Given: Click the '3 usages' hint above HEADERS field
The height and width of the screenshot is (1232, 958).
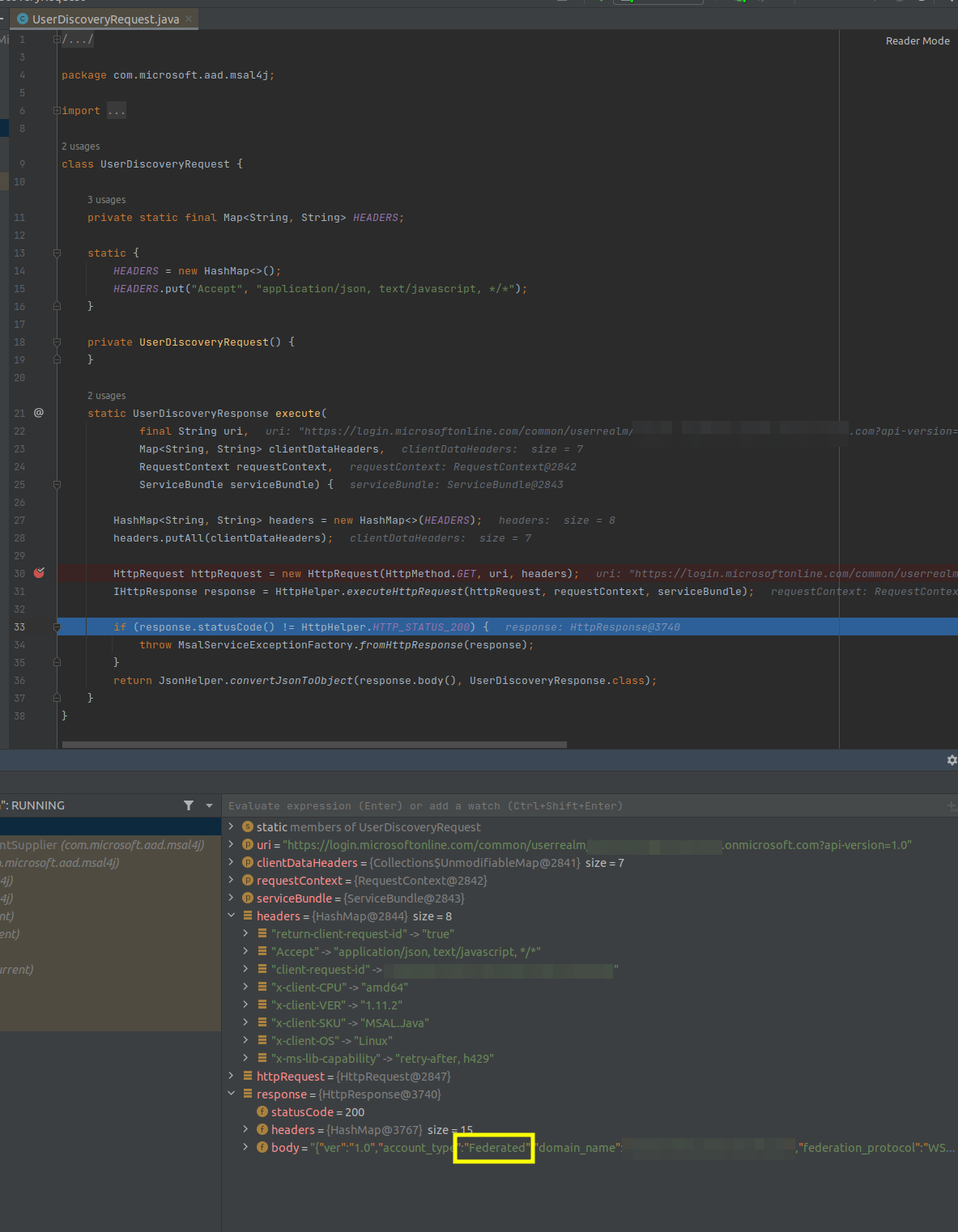Looking at the screenshot, I should (x=106, y=199).
